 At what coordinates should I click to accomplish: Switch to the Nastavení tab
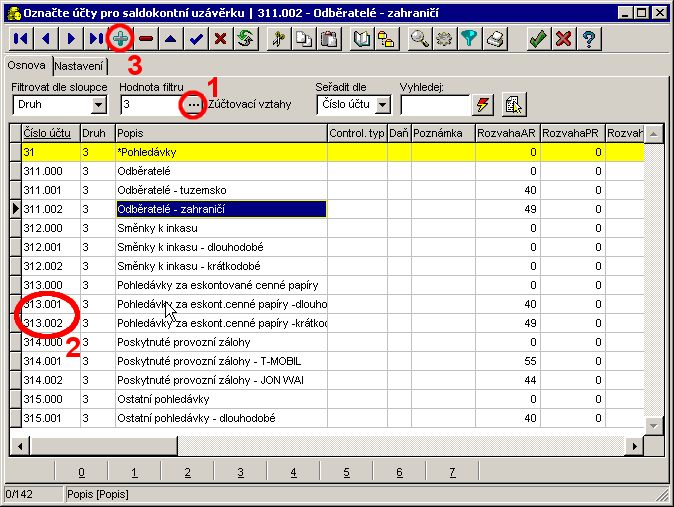79,65
